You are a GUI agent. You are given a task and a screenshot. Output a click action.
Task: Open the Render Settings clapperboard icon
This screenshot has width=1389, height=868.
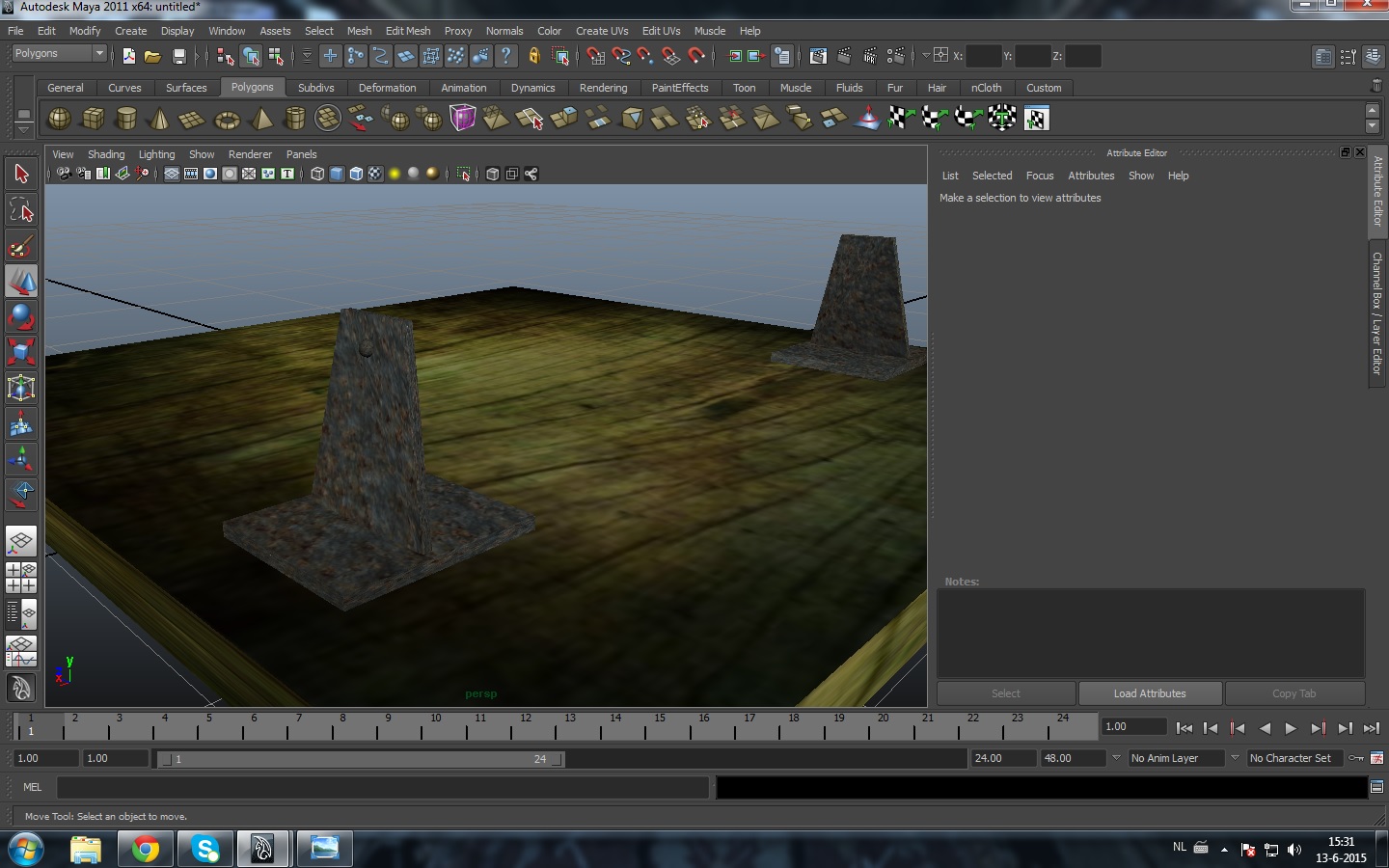pyautogui.click(x=896, y=56)
